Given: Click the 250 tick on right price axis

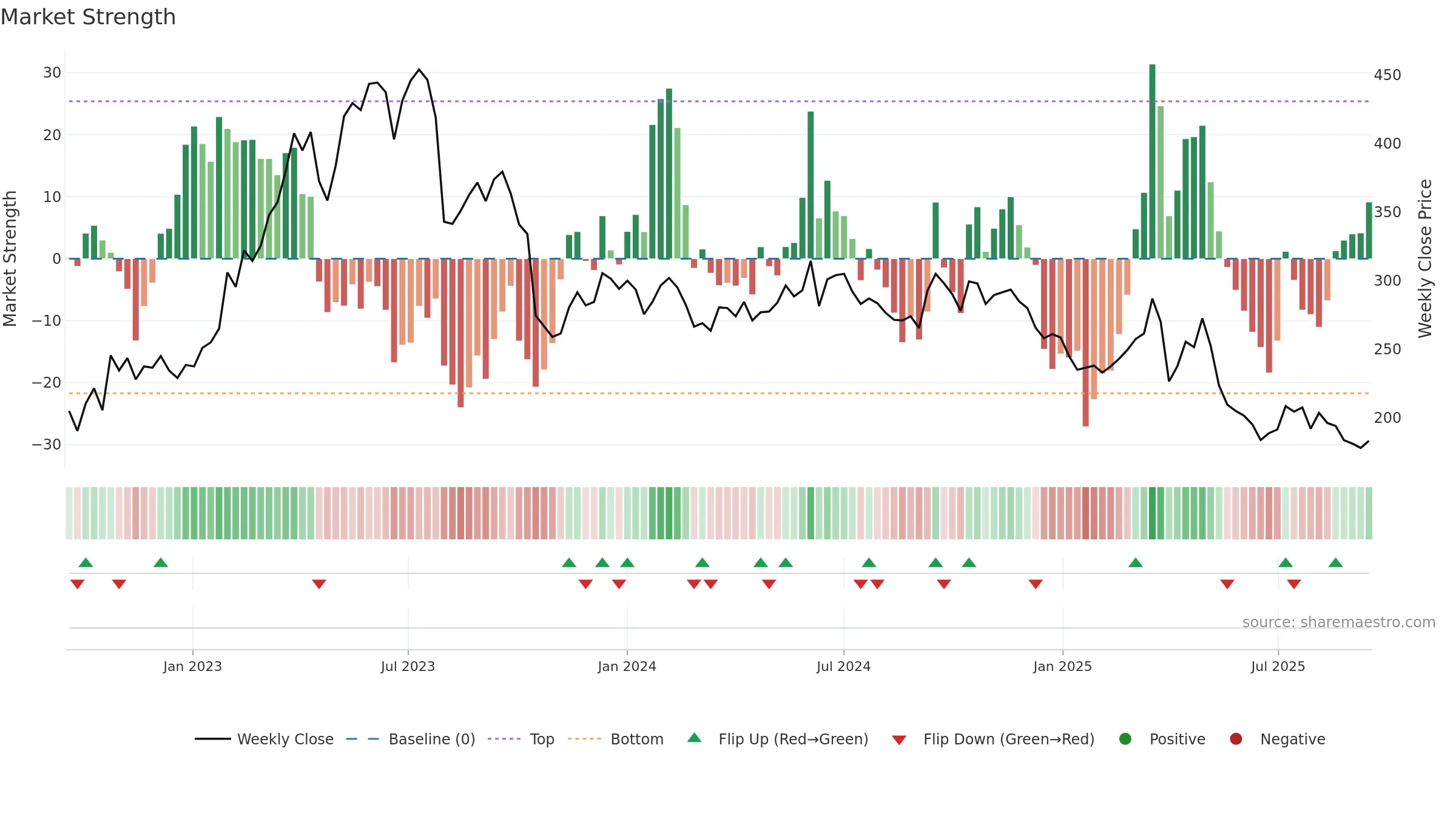Looking at the screenshot, I should click(x=1387, y=349).
